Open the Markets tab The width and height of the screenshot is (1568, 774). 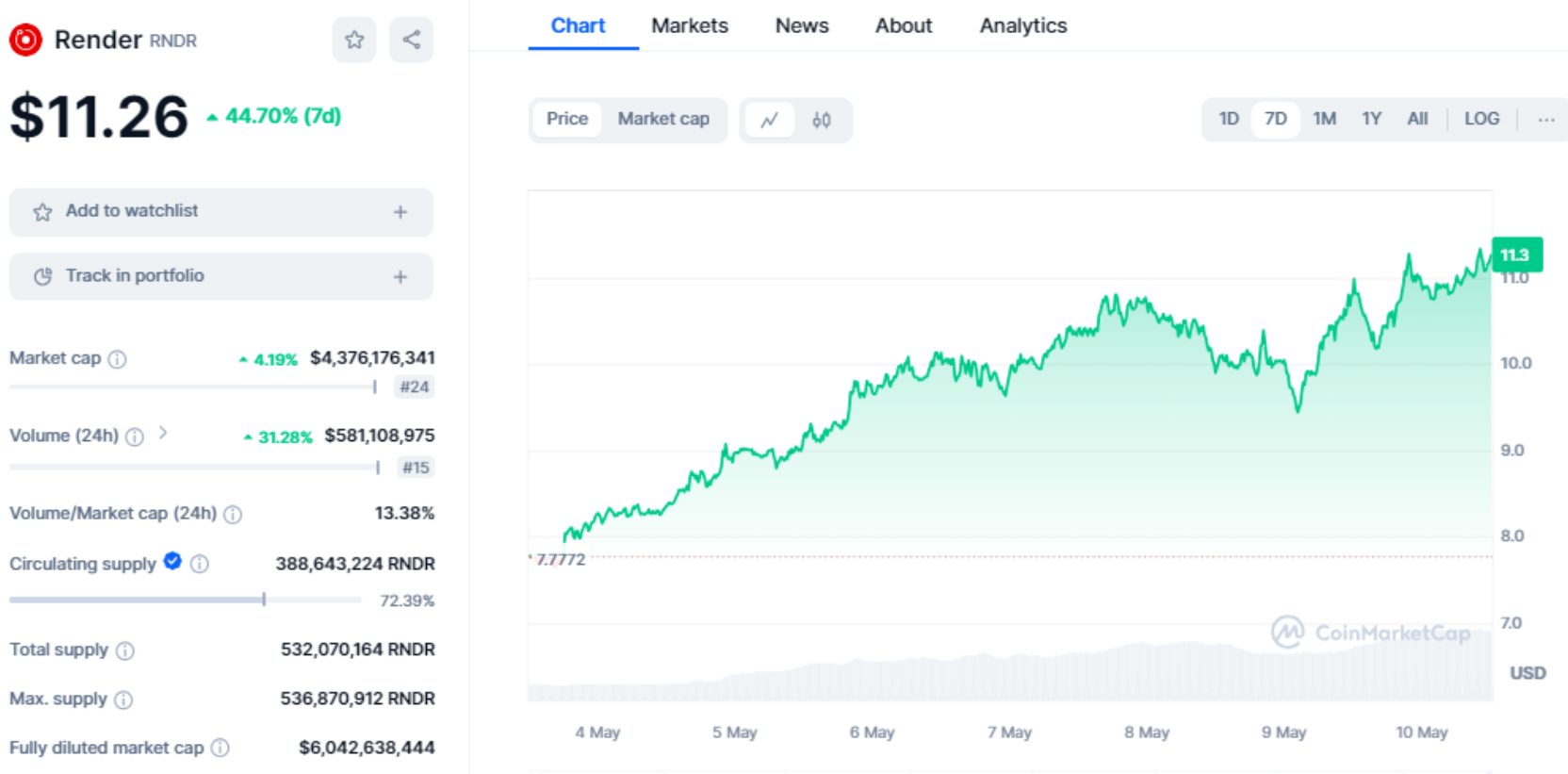pyautogui.click(x=689, y=25)
